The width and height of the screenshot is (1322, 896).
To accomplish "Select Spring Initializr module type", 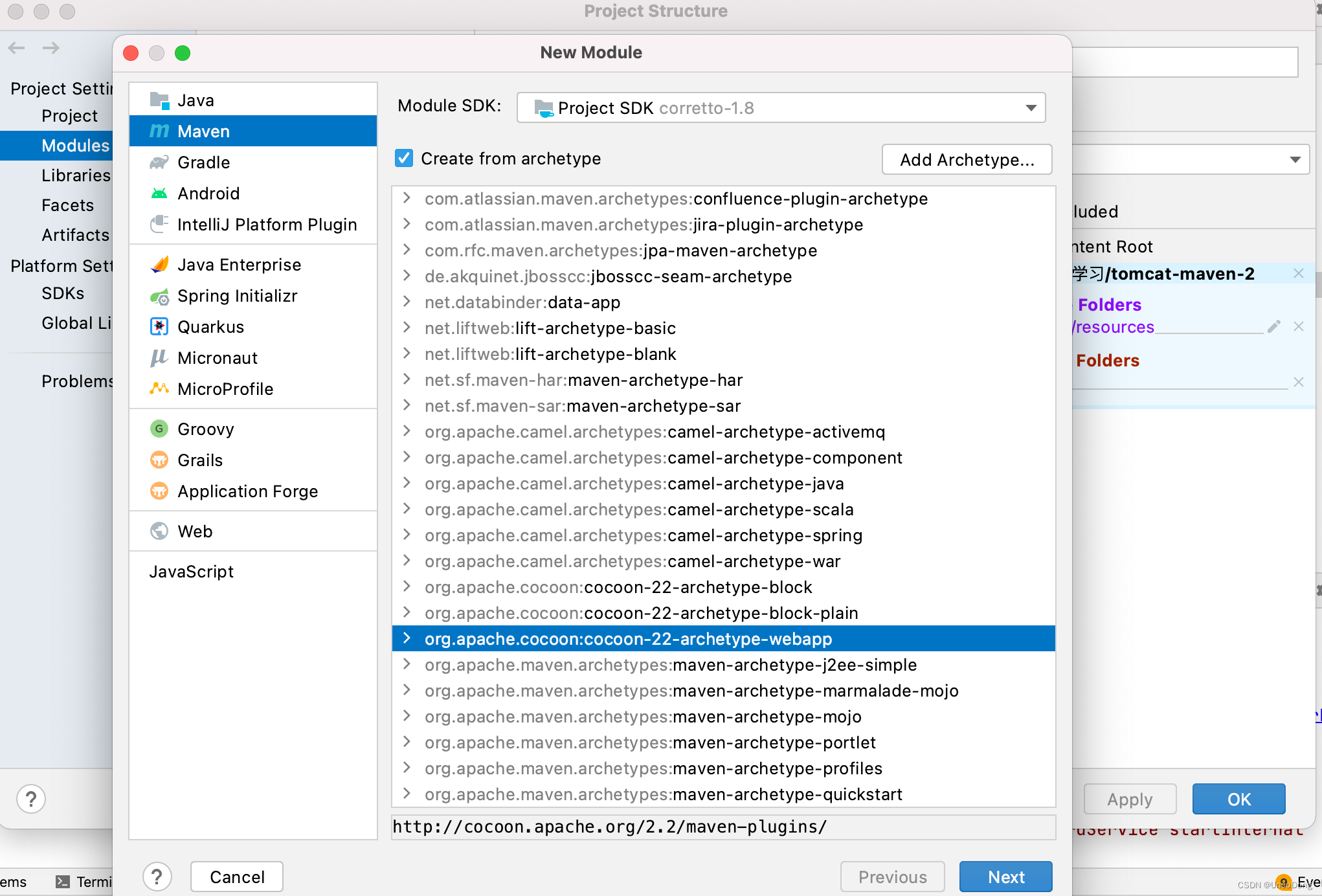I will point(253,296).
